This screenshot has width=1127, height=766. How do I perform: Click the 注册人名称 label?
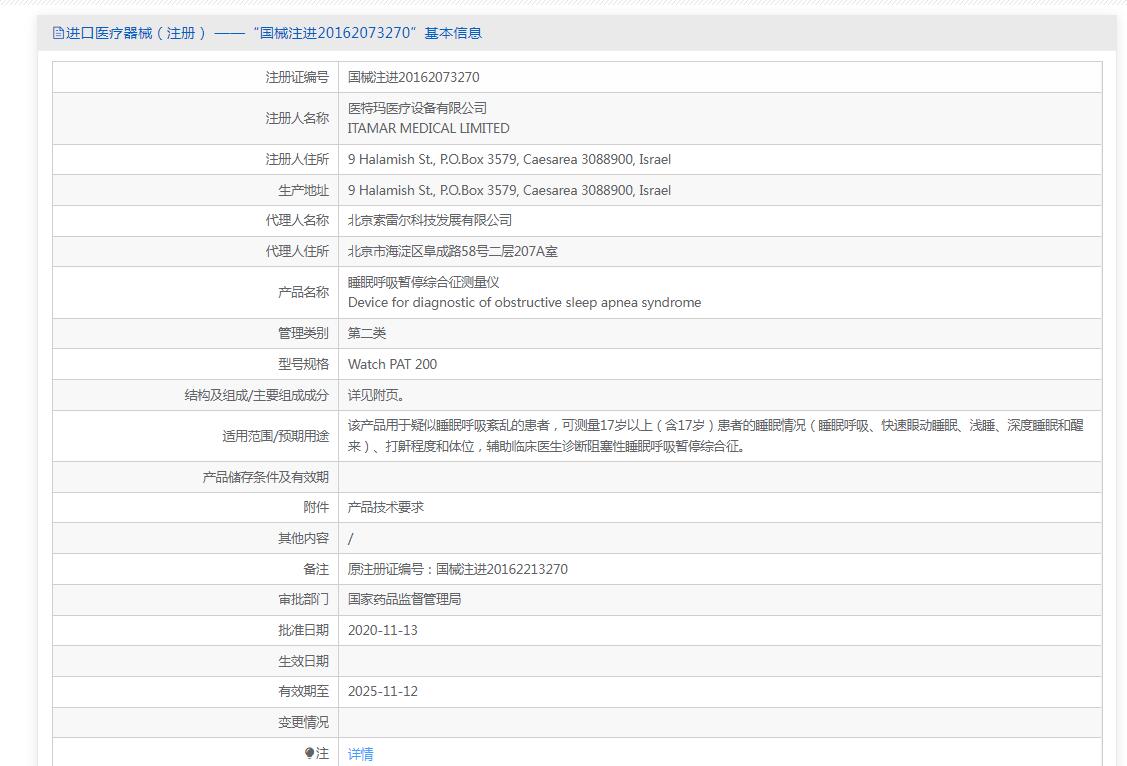pos(297,118)
